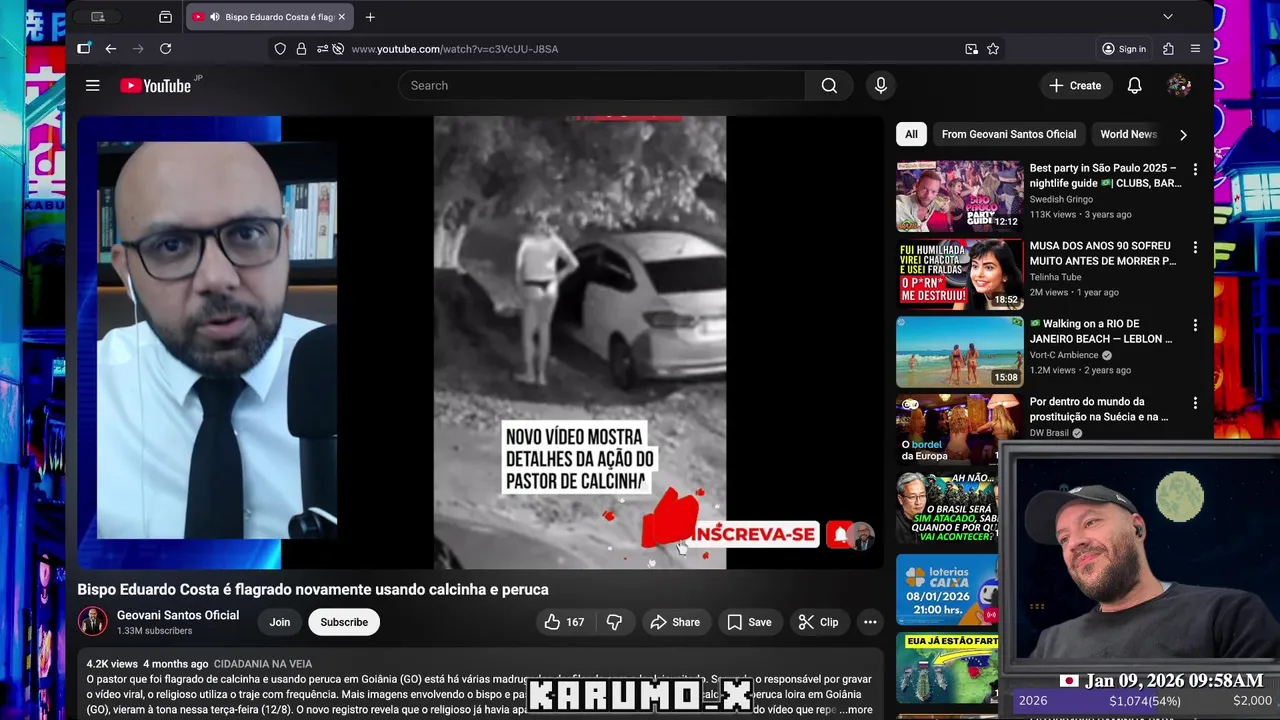
Task: Reload the page in the browser
Action: click(x=165, y=49)
